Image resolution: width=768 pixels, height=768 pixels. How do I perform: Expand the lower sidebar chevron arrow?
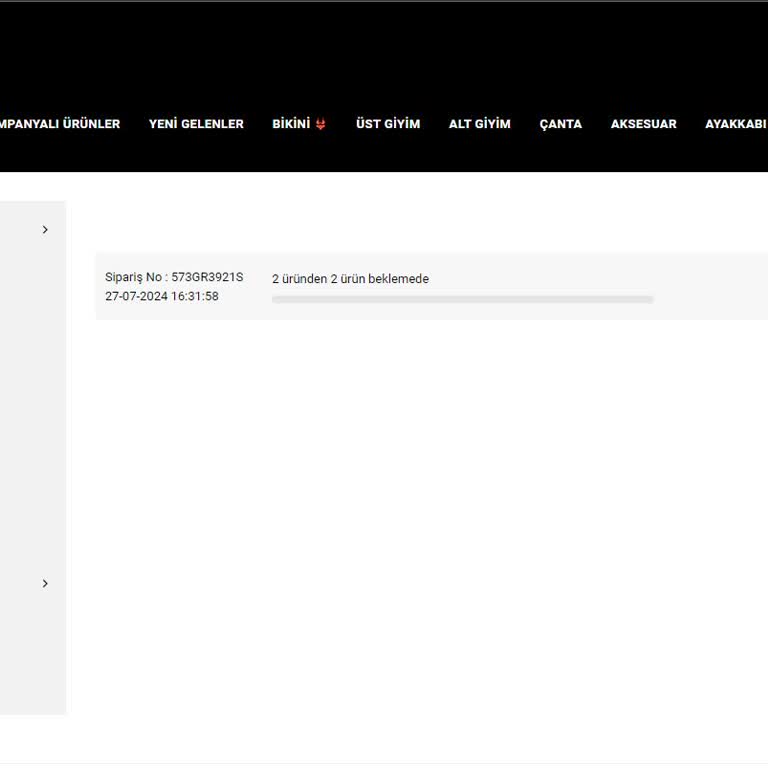(45, 584)
